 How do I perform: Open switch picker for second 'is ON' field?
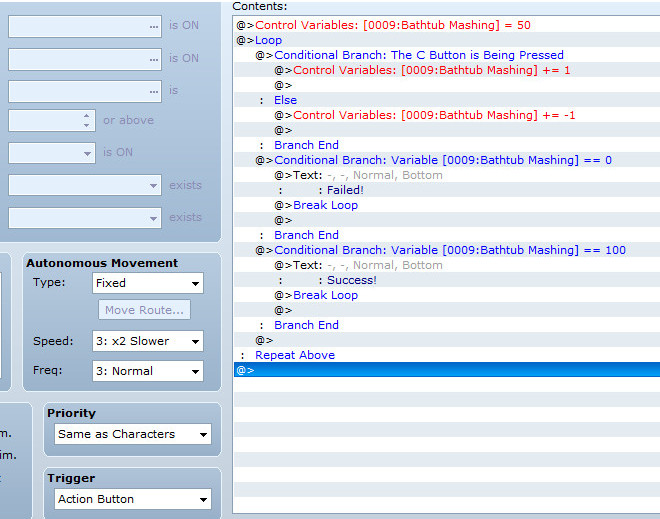pos(154,59)
